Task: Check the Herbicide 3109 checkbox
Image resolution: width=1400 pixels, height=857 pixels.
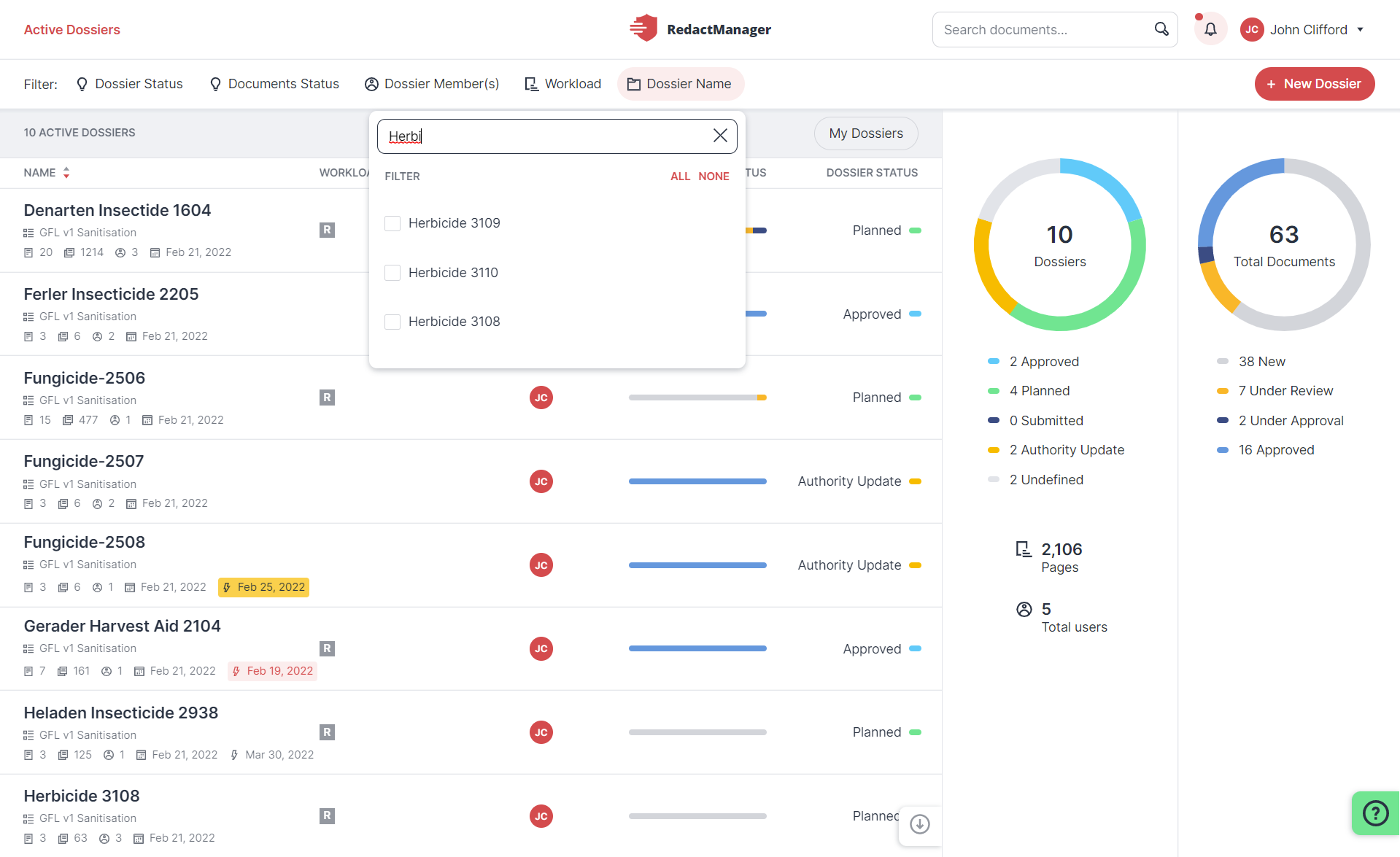Action: [x=392, y=223]
